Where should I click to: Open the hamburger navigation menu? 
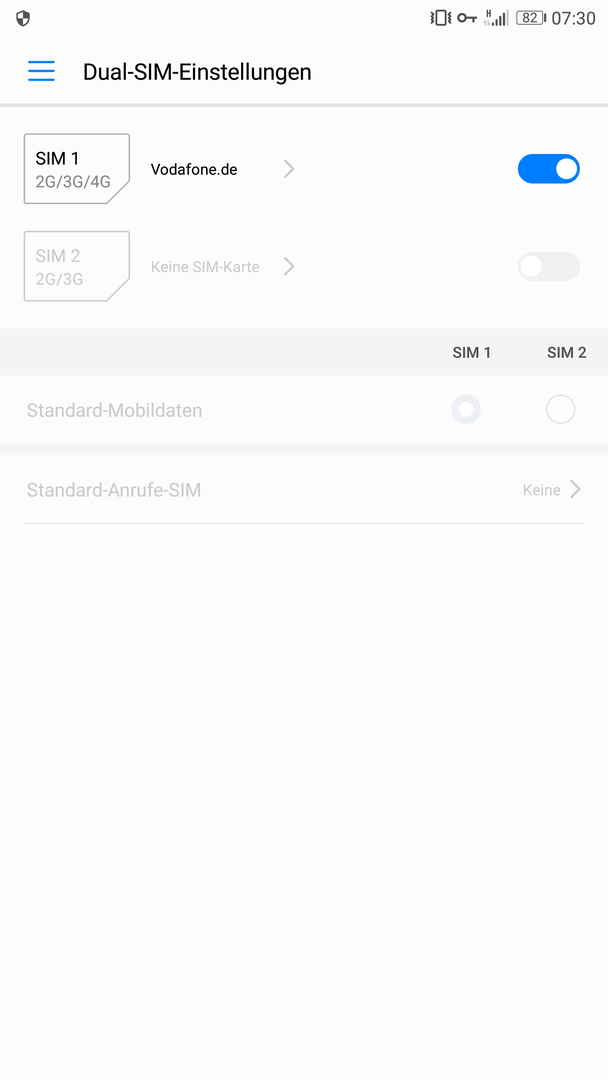coord(41,71)
